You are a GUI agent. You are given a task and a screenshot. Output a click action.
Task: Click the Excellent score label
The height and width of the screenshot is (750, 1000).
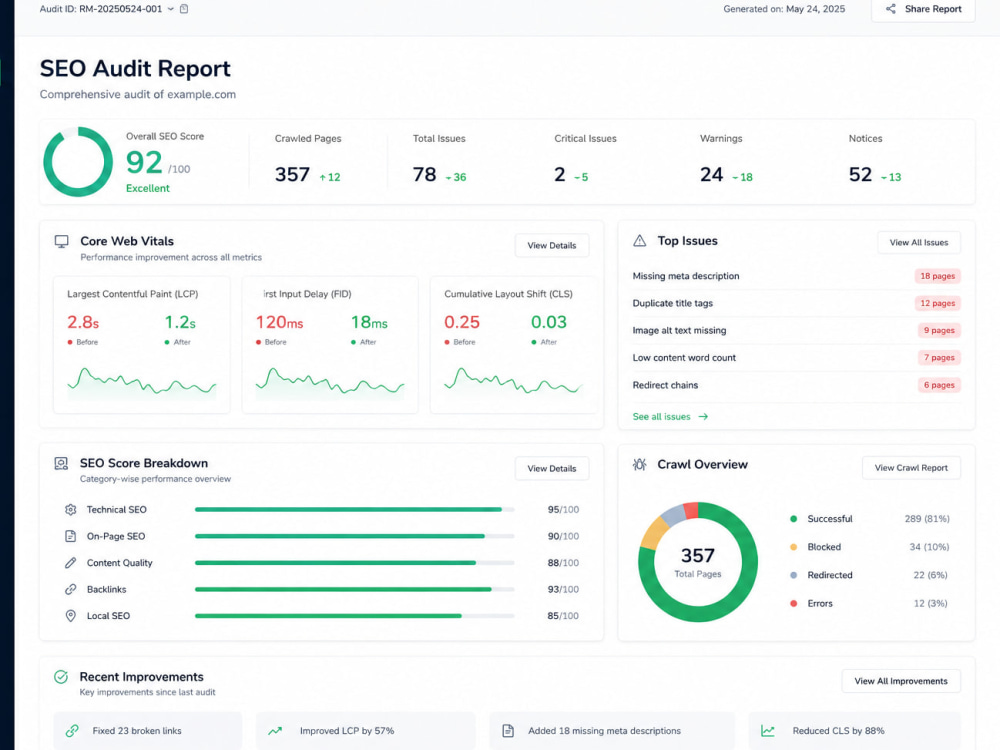[147, 188]
